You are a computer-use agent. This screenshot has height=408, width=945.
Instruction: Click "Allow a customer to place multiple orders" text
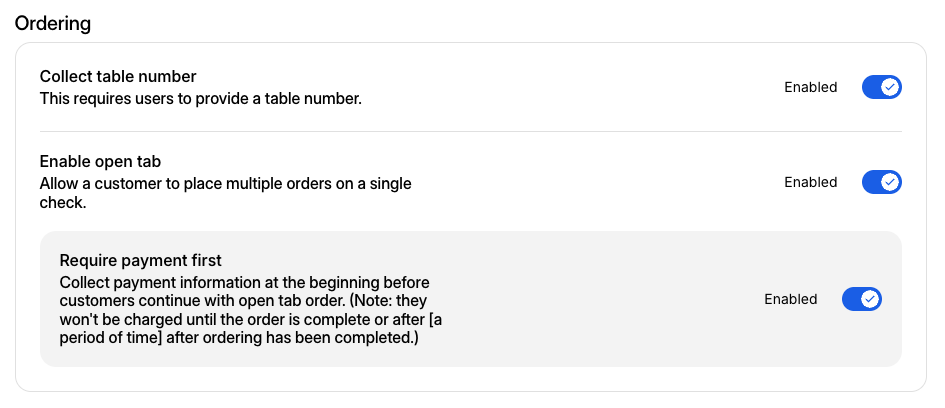pos(225,184)
